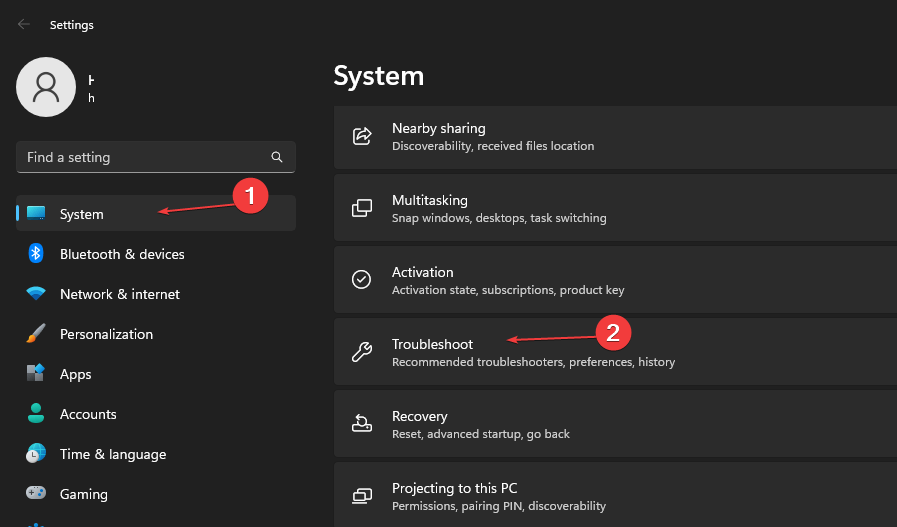The image size is (897, 527).
Task: Click the Troubleshoot wrench icon
Action: pyautogui.click(x=362, y=352)
